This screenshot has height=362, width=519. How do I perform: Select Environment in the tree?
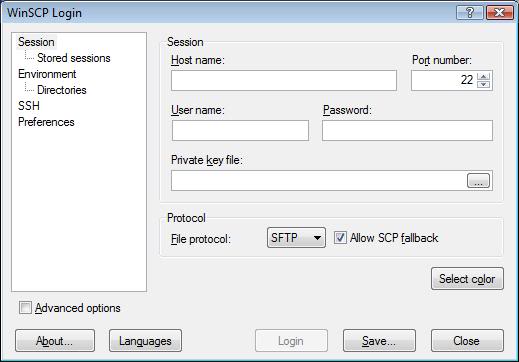click(x=47, y=74)
